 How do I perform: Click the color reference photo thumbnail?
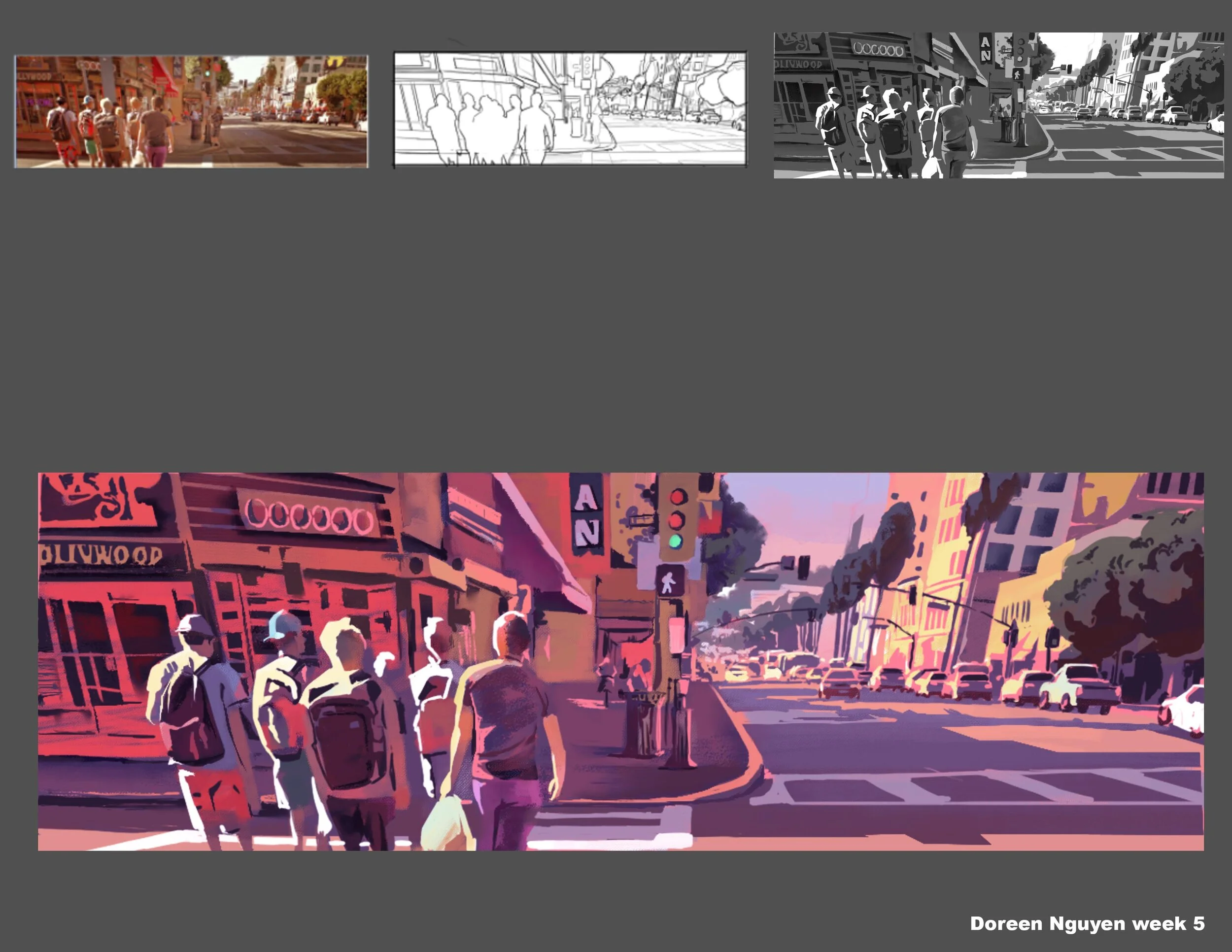coord(191,111)
